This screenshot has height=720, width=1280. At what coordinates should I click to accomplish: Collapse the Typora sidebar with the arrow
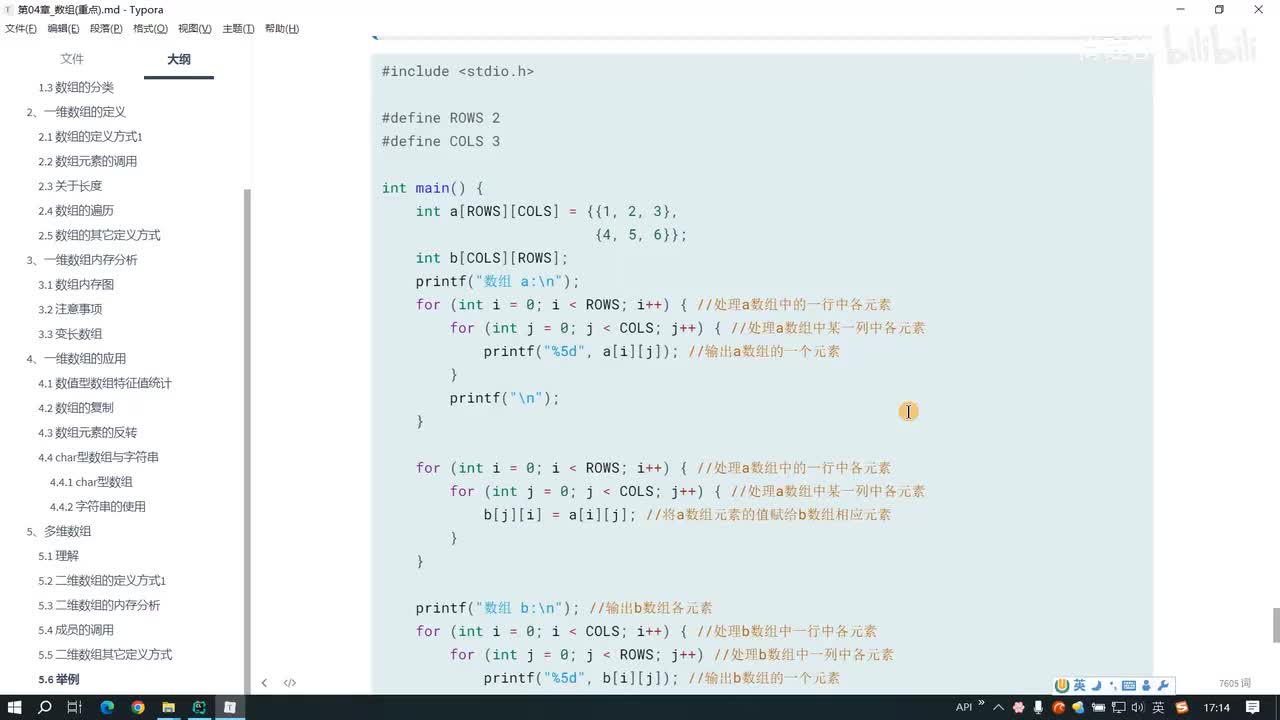coord(264,683)
